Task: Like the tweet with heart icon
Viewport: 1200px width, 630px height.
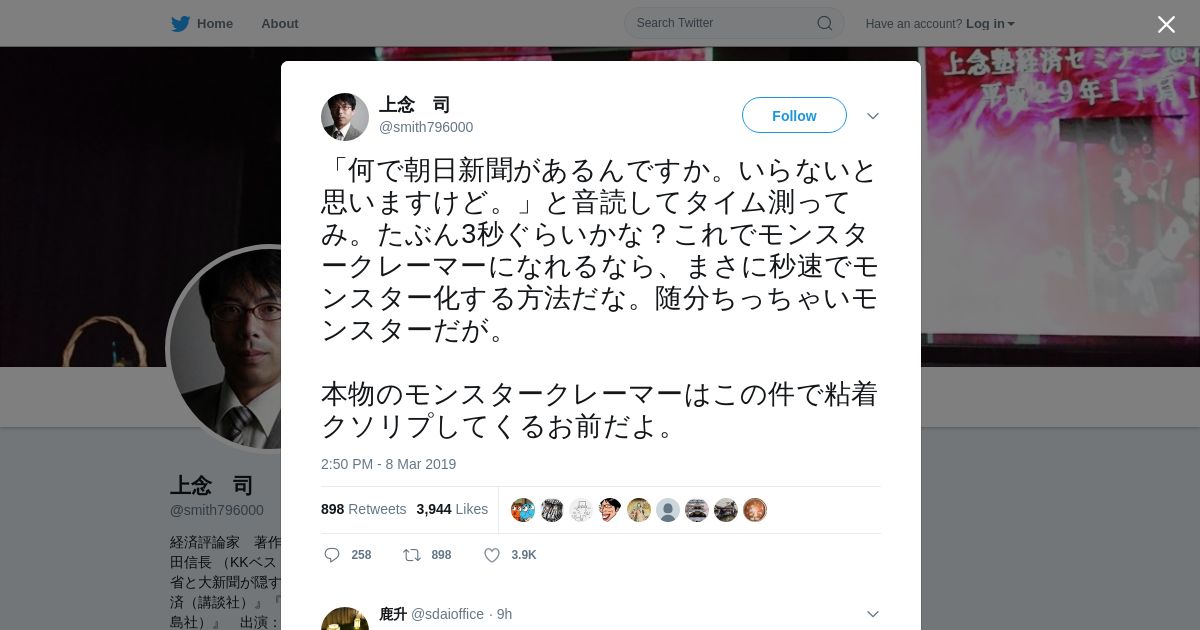Action: coord(491,555)
